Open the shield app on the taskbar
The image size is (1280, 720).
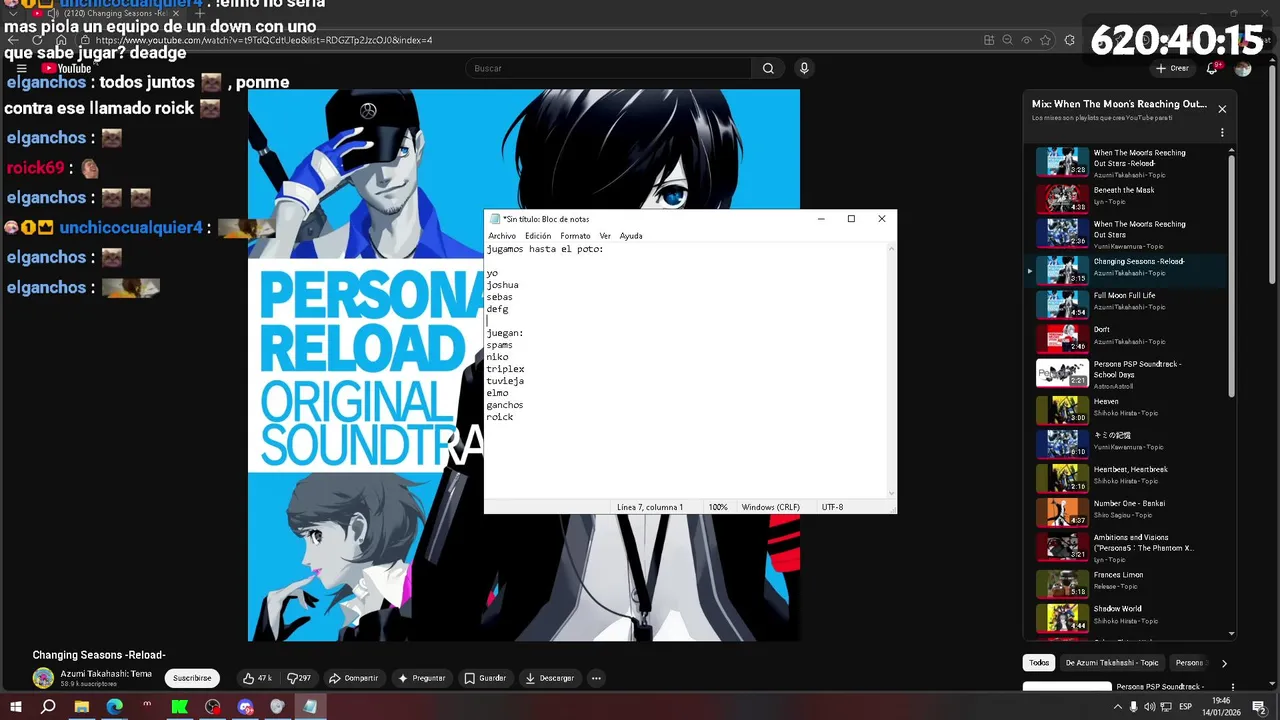(277, 706)
